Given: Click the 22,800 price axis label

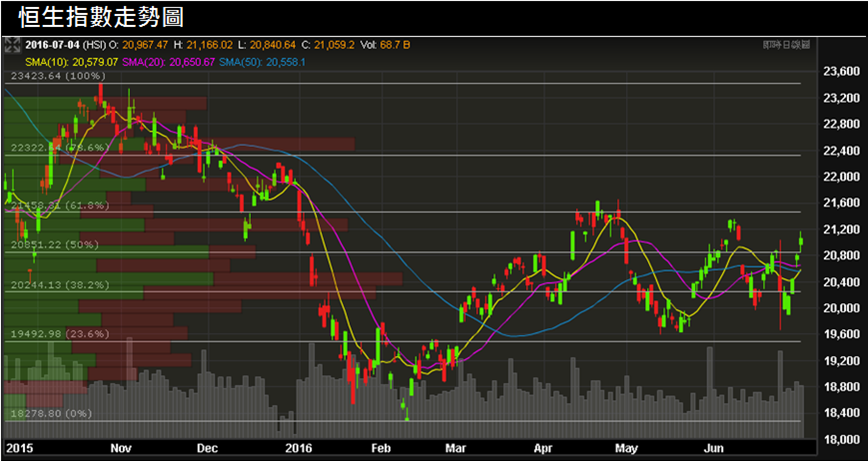Looking at the screenshot, I should pos(841,124).
